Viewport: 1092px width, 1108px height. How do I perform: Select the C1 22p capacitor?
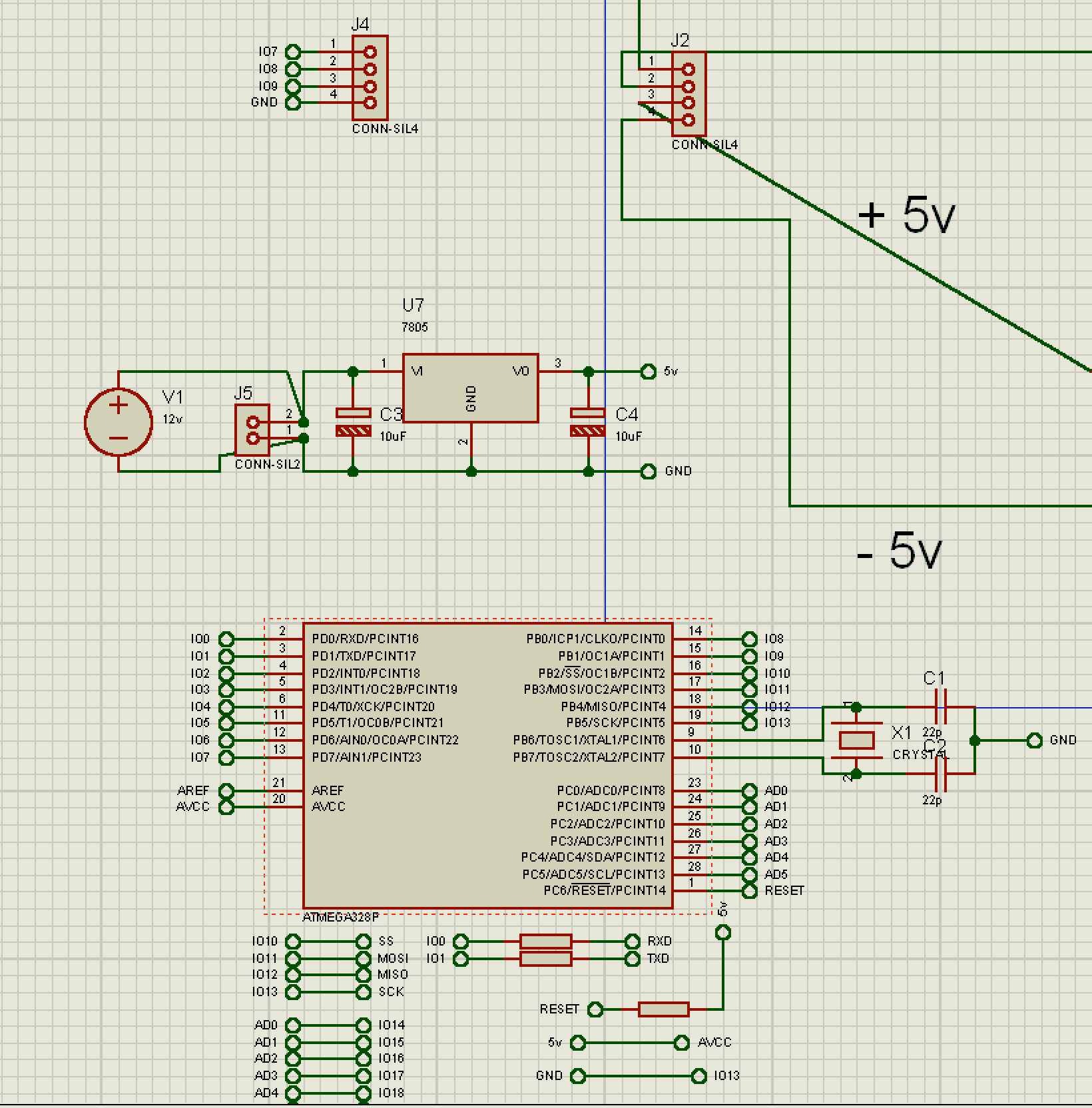click(940, 707)
